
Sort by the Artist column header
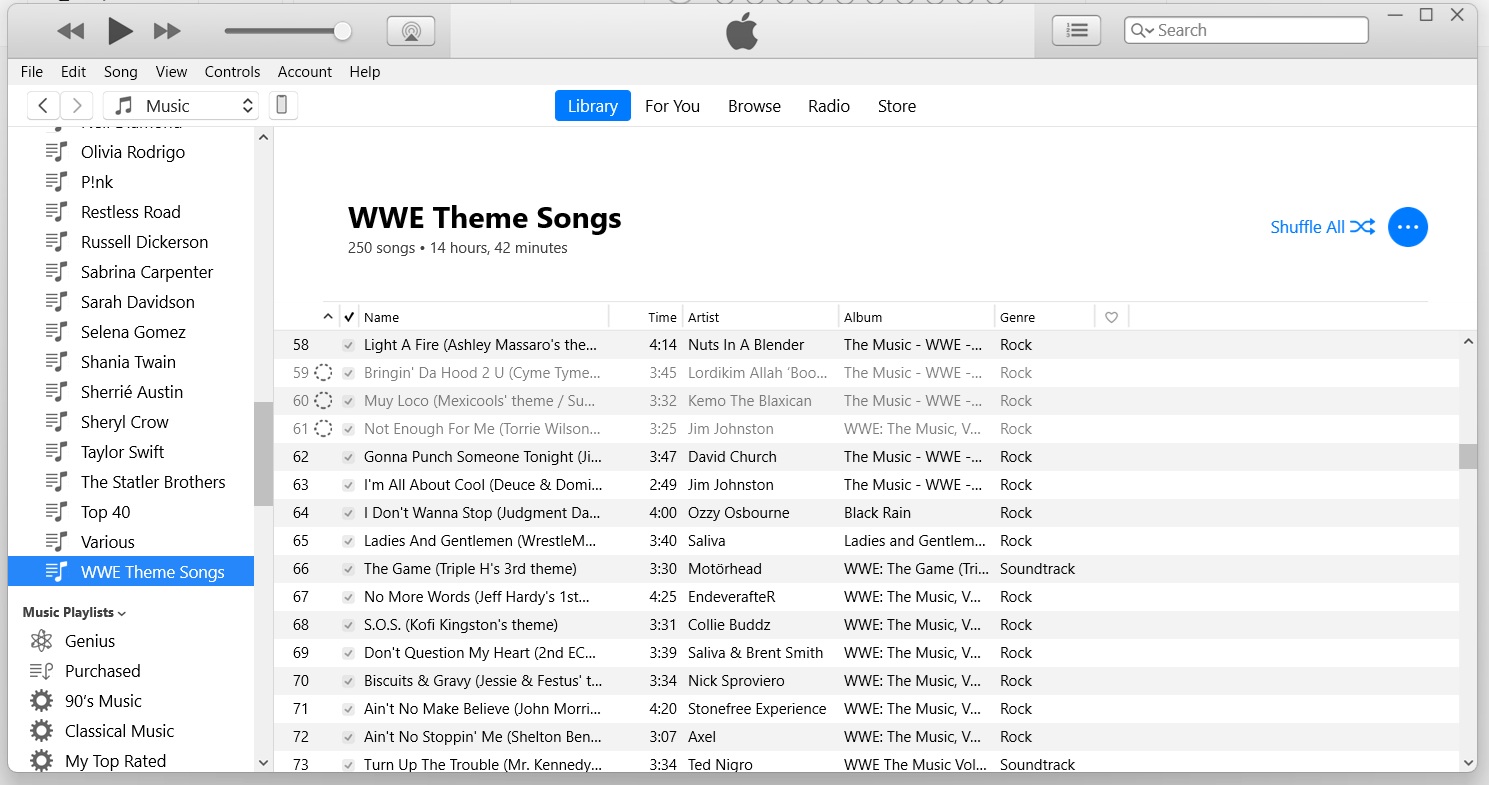point(760,317)
